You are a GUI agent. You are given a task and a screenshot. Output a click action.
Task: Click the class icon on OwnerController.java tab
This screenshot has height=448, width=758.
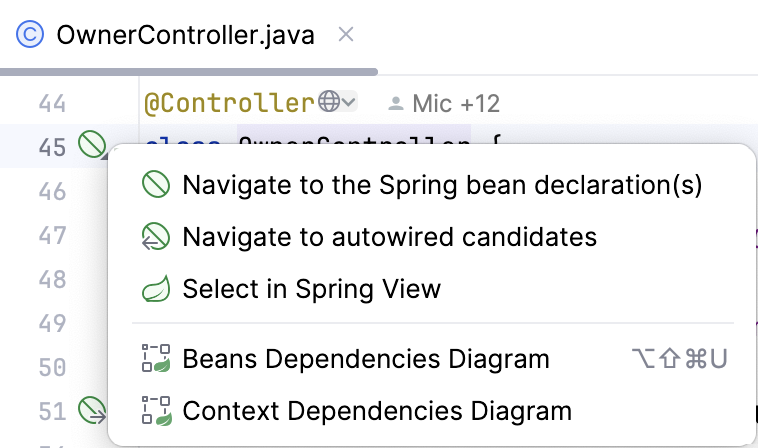31,36
